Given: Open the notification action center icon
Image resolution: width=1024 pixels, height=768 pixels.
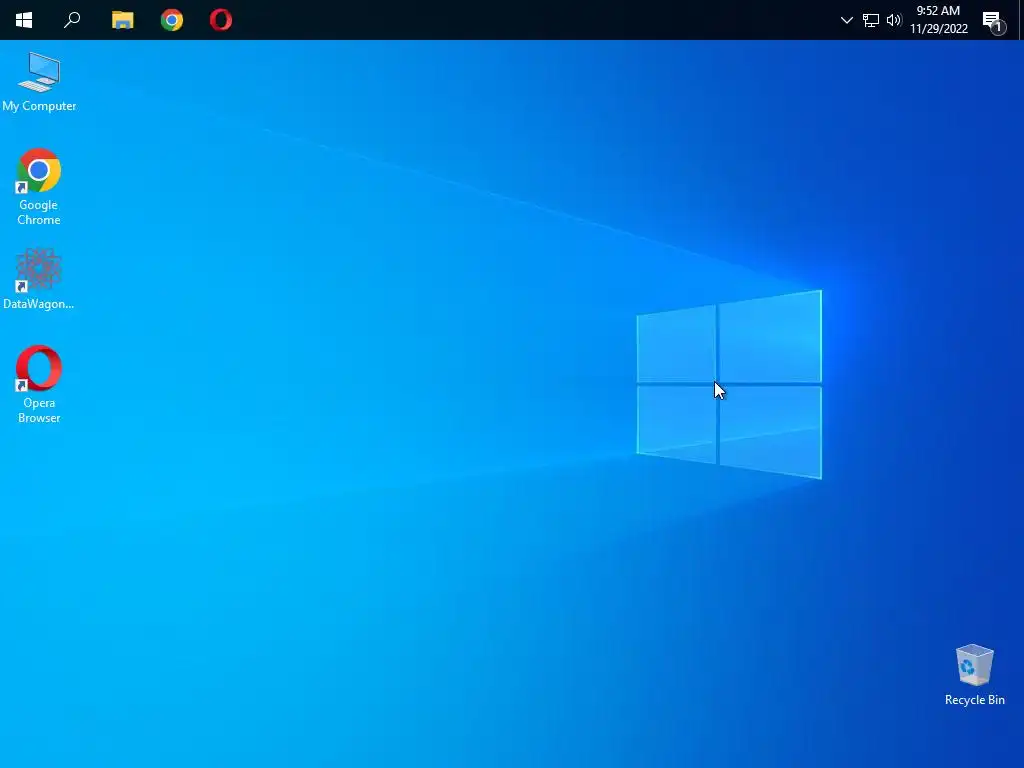Looking at the screenshot, I should click(x=993, y=22).
